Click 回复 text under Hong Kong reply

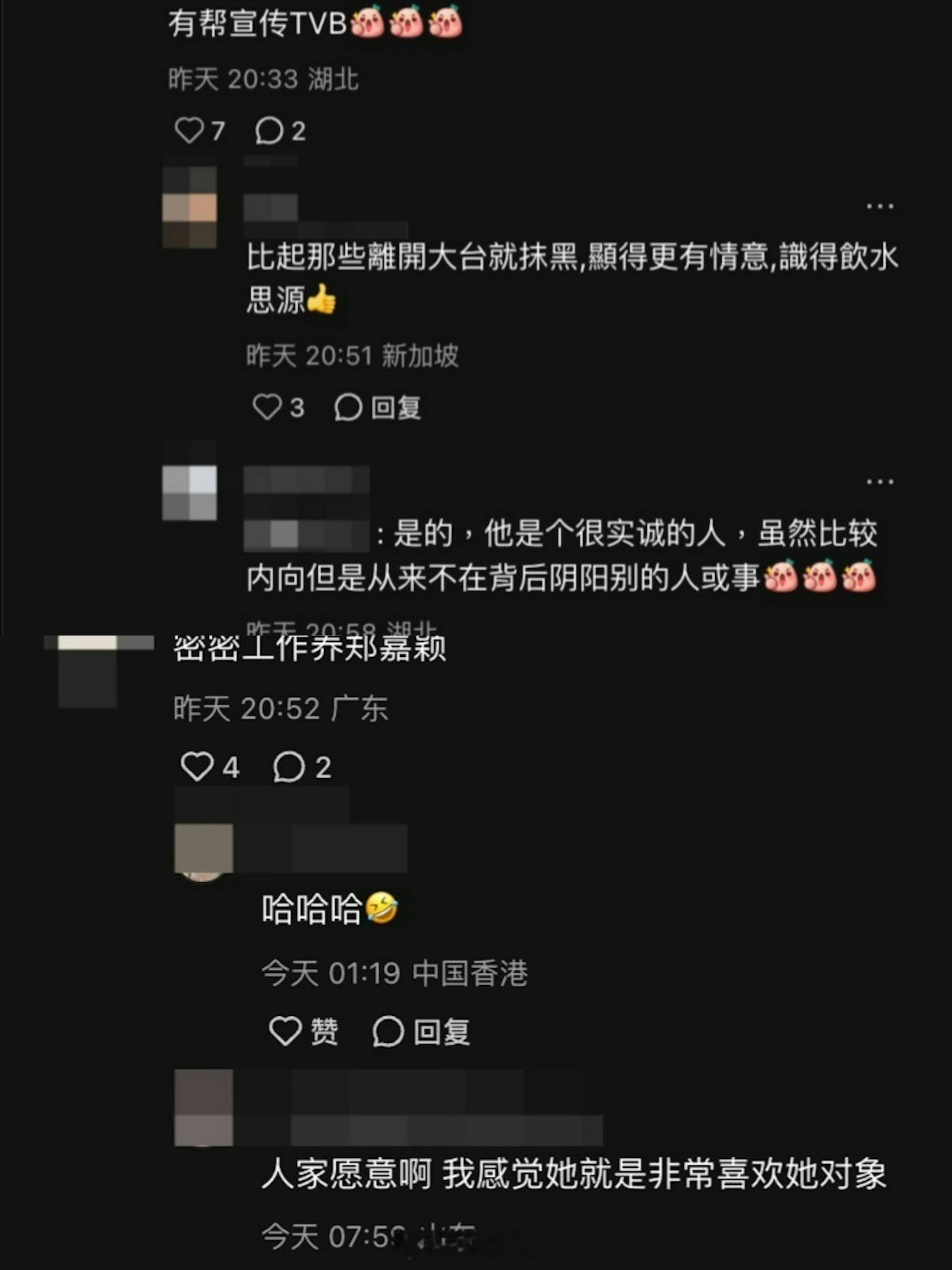(x=442, y=1032)
